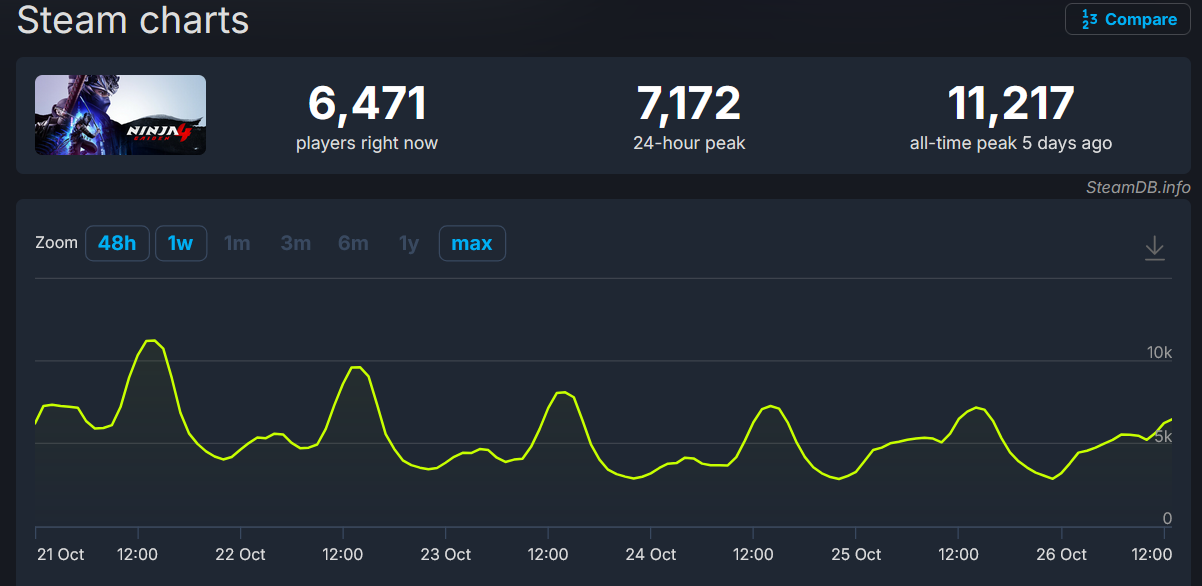Click the Steam charts heading

[x=133, y=19]
